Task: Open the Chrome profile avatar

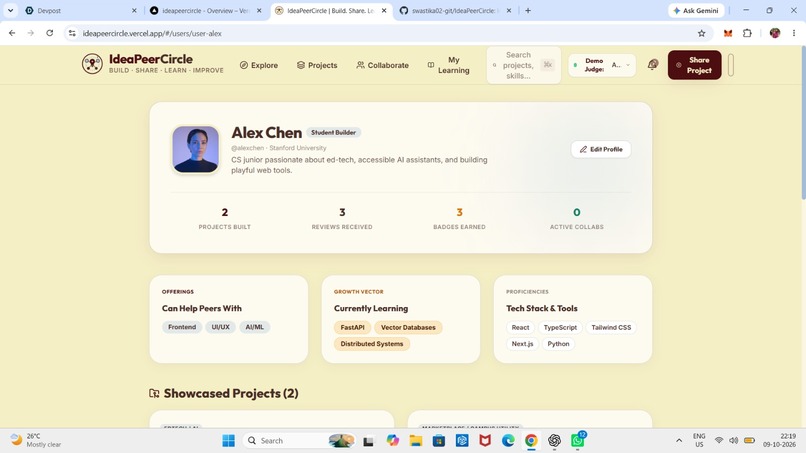Action: tap(775, 33)
